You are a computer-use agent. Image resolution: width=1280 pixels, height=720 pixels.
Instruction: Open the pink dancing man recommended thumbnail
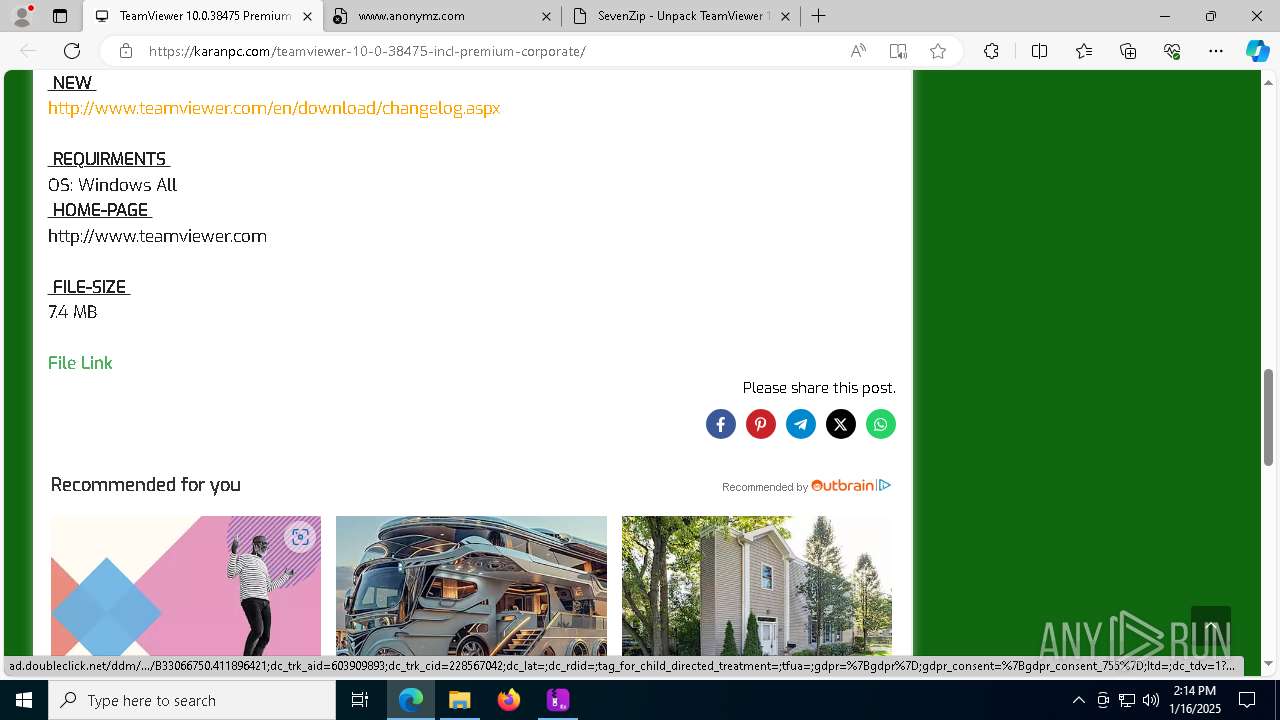(x=186, y=585)
